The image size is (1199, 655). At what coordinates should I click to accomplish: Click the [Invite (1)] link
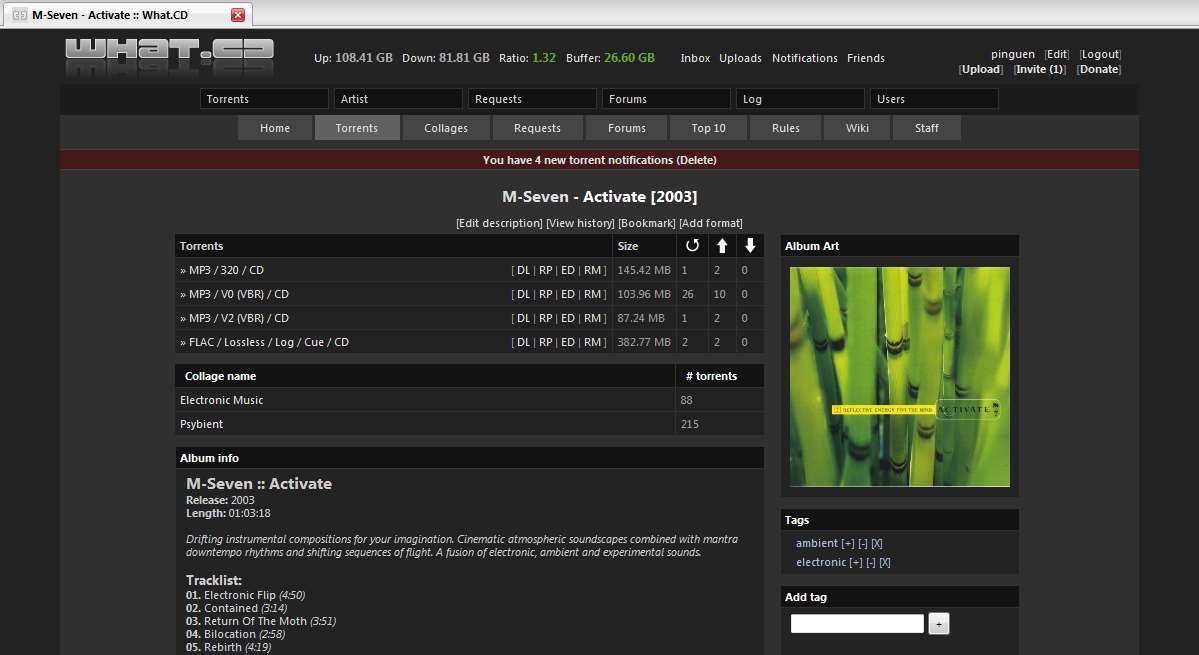point(1040,70)
